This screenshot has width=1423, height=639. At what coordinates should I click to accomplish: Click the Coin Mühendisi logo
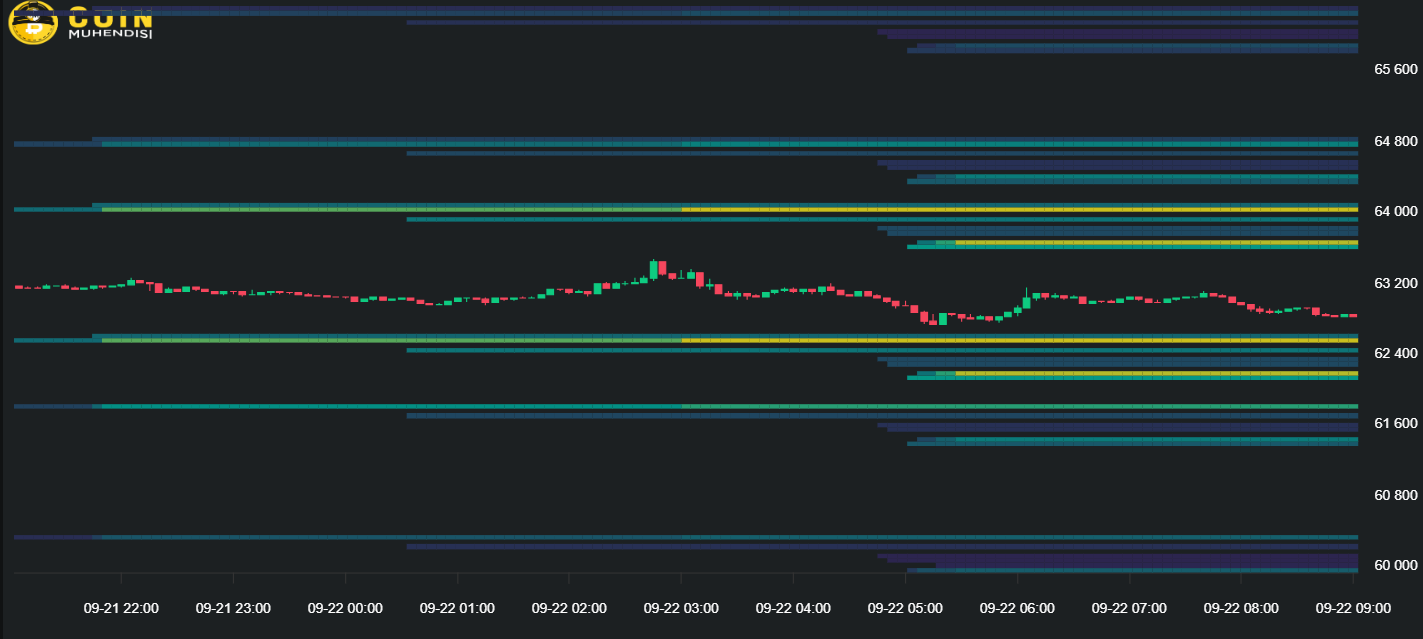80,22
